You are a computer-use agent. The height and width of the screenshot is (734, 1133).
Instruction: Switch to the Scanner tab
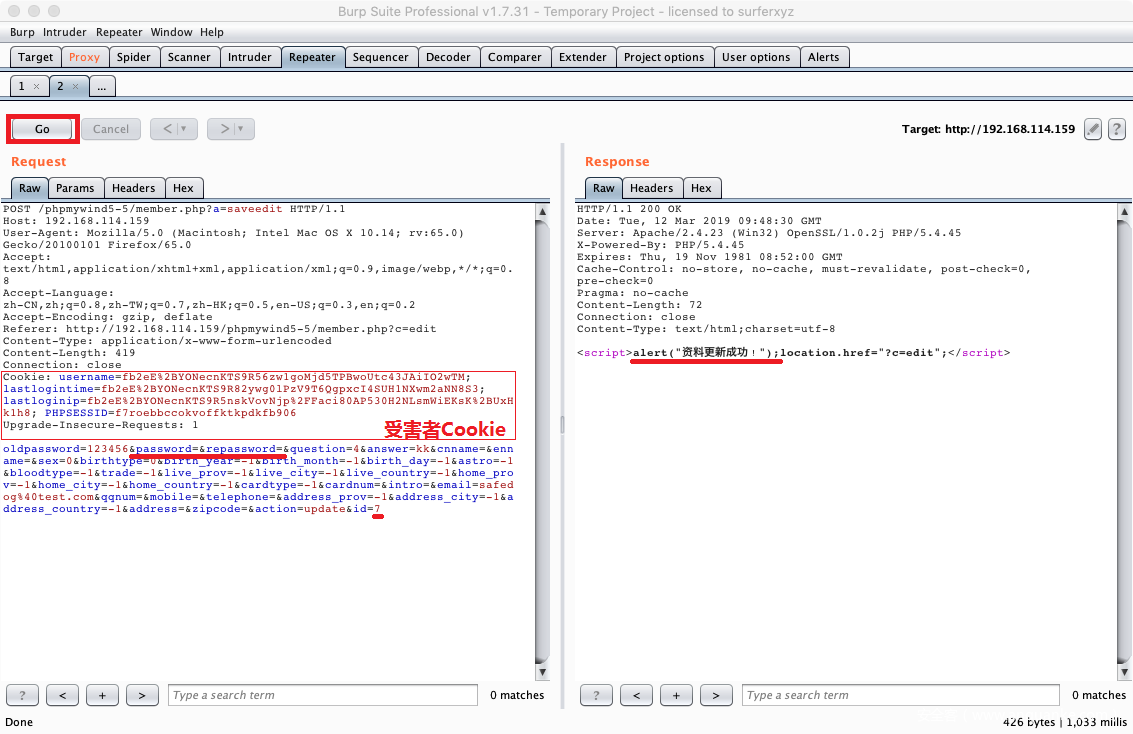point(189,57)
